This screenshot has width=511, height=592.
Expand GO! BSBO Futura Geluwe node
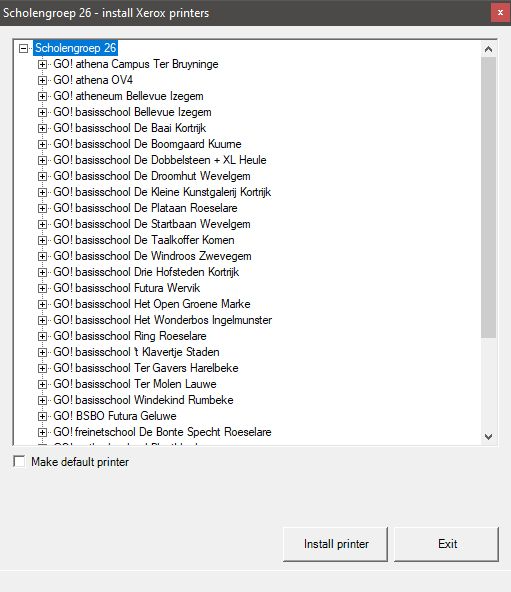pos(42,416)
